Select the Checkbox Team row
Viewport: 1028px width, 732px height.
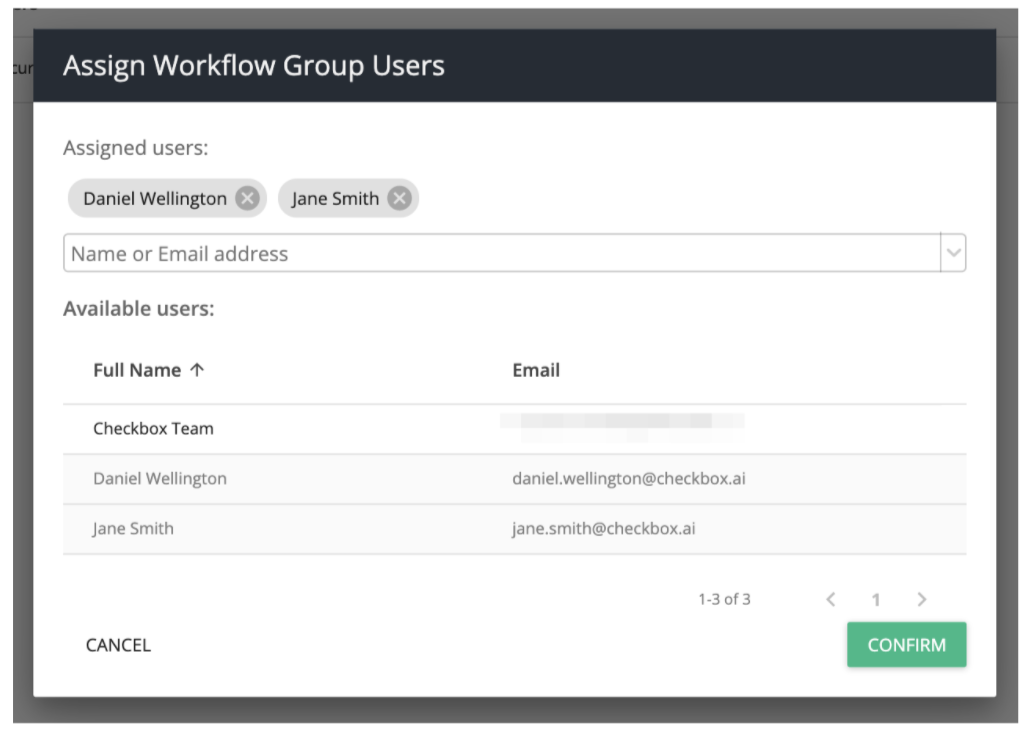[515, 429]
